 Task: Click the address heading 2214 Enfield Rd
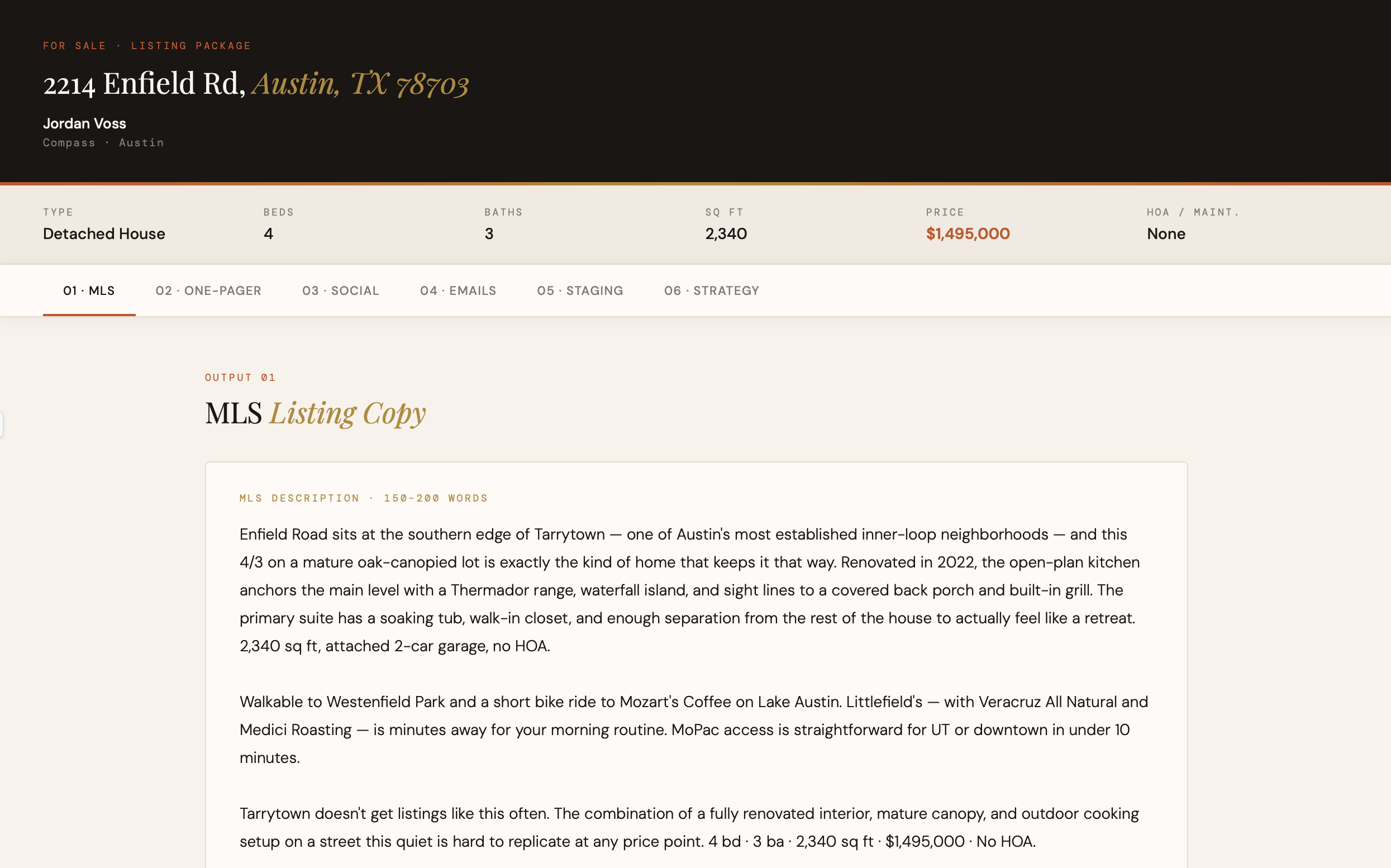[144, 84]
